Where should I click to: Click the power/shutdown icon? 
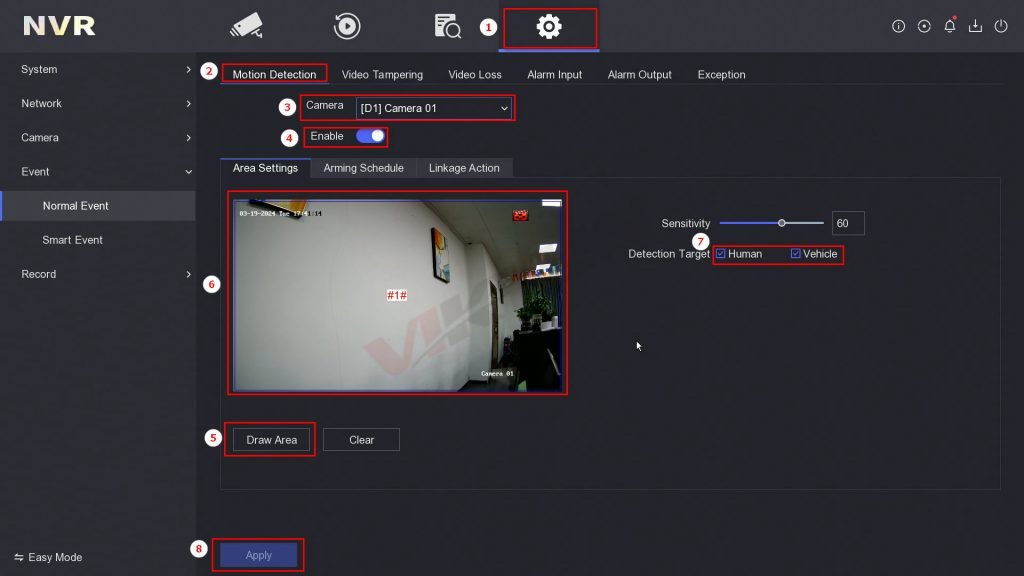1001,26
